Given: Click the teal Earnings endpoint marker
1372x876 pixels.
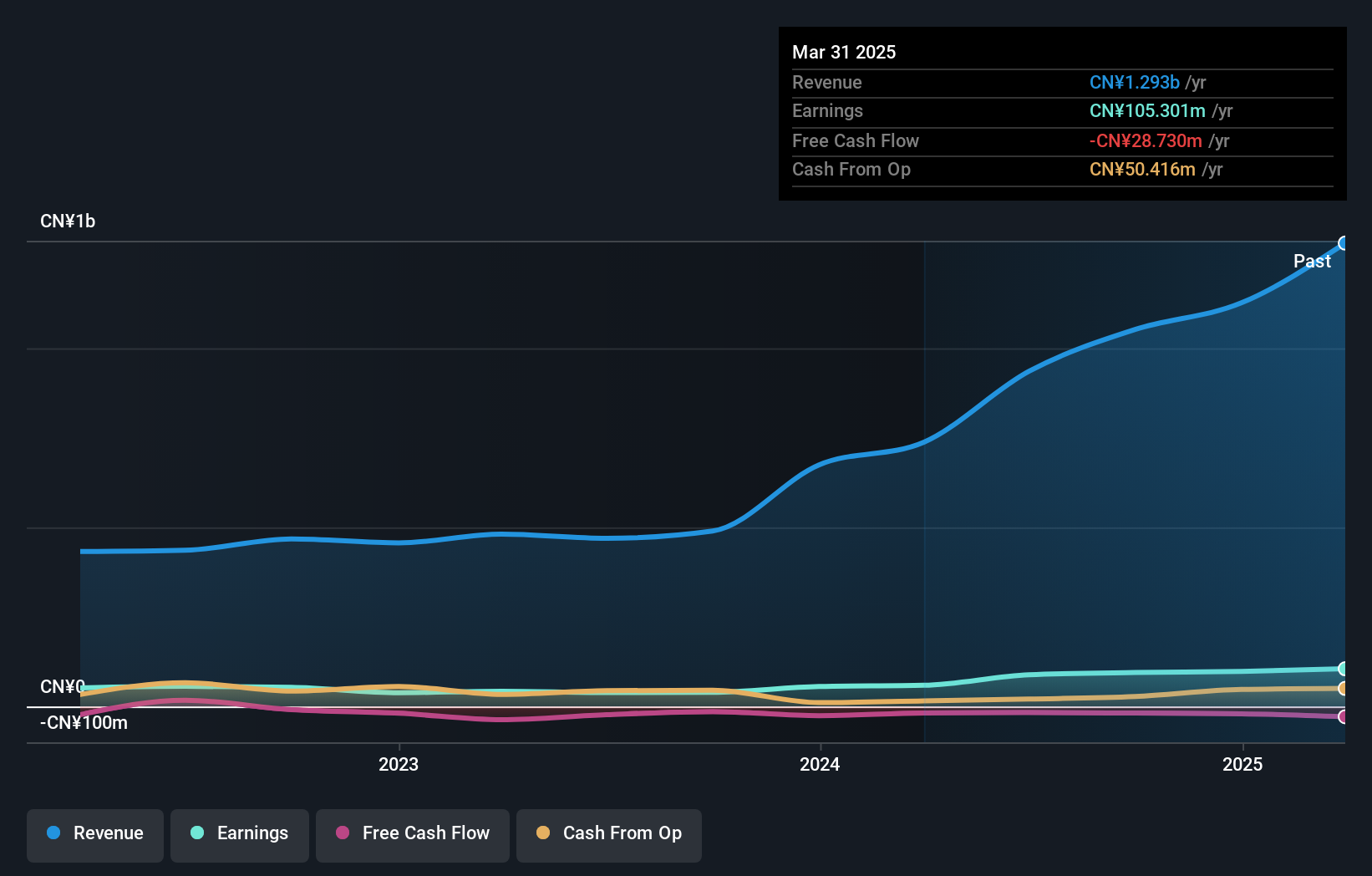Looking at the screenshot, I should pyautogui.click(x=1343, y=669).
